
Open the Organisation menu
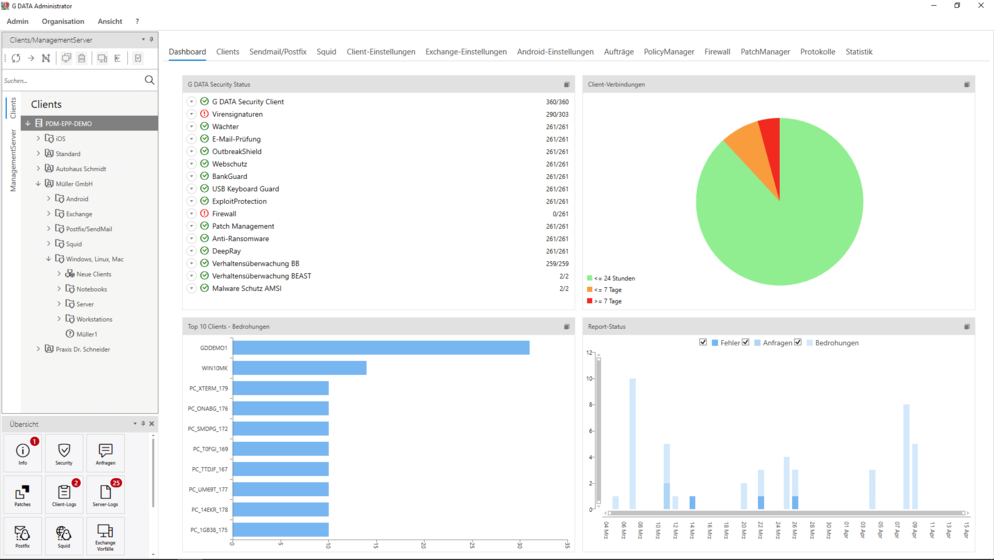point(63,21)
